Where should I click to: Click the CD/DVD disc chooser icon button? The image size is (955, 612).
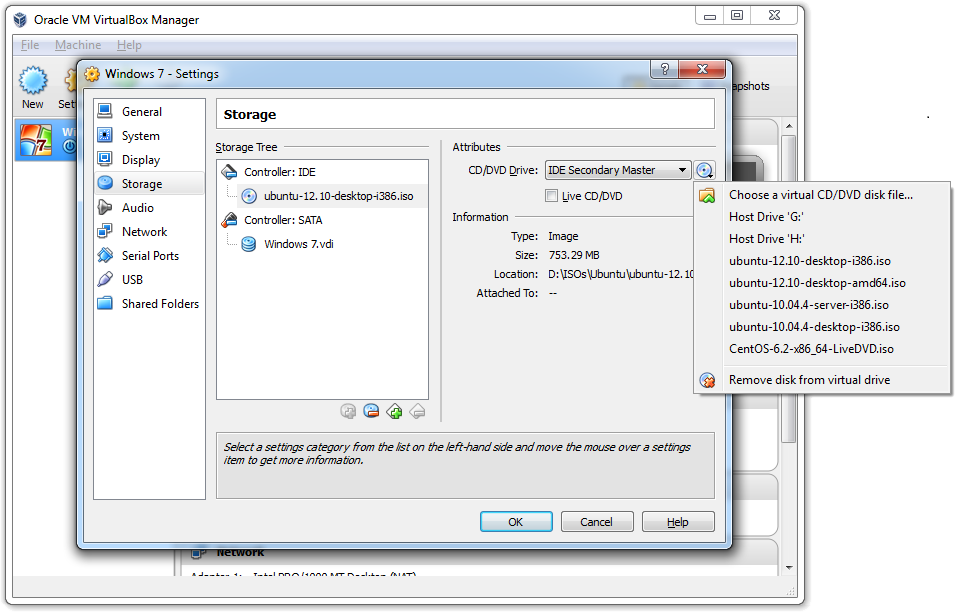[x=705, y=171]
